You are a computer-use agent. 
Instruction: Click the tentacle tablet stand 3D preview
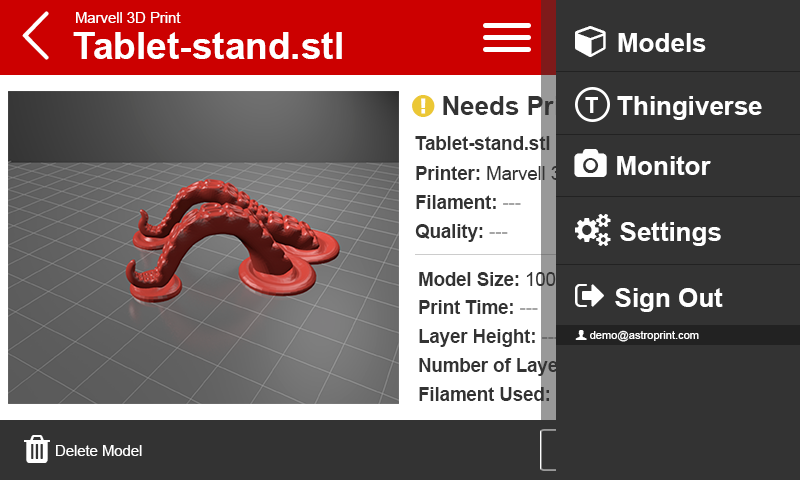[203, 247]
